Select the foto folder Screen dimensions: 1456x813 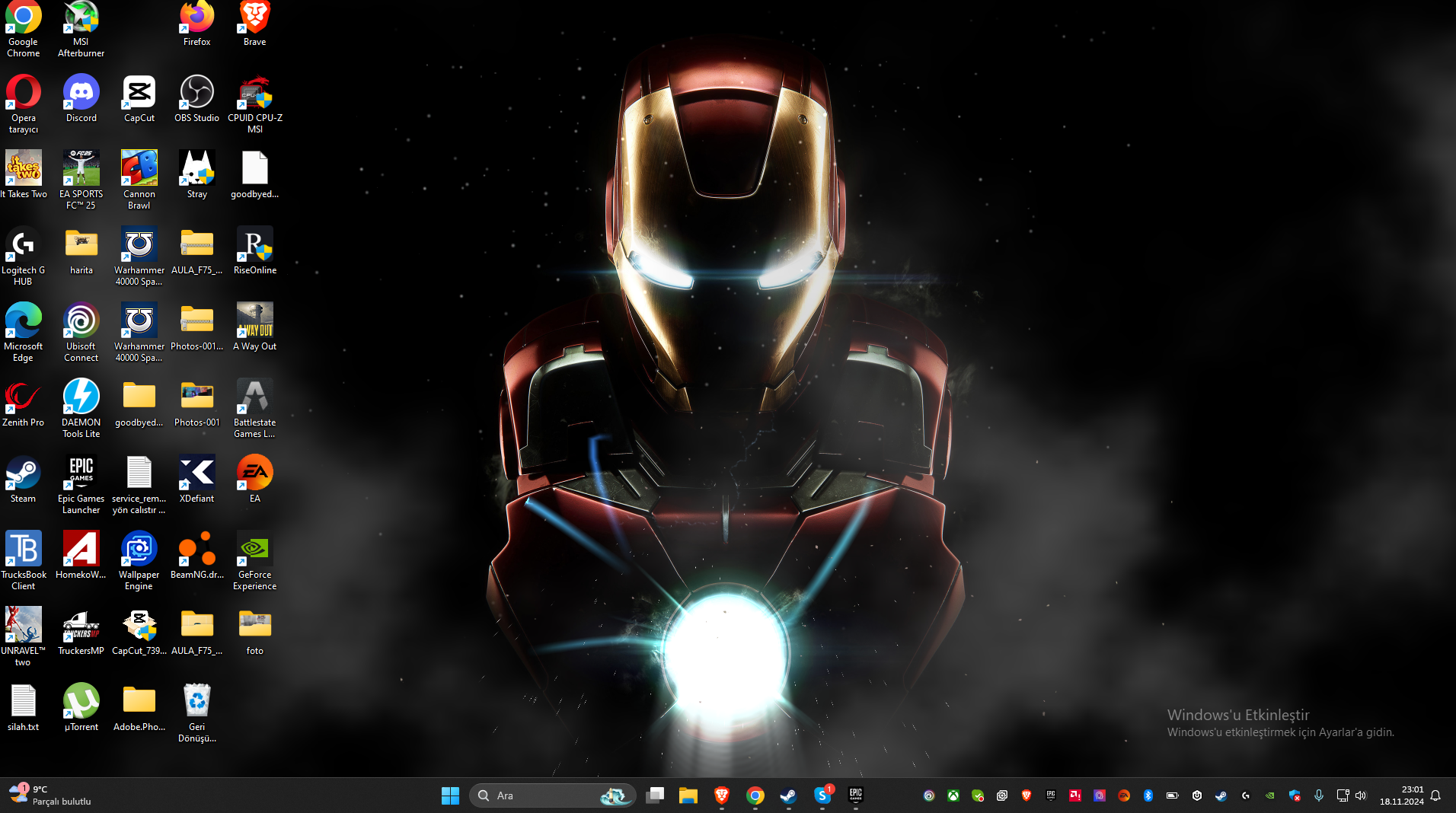(255, 632)
